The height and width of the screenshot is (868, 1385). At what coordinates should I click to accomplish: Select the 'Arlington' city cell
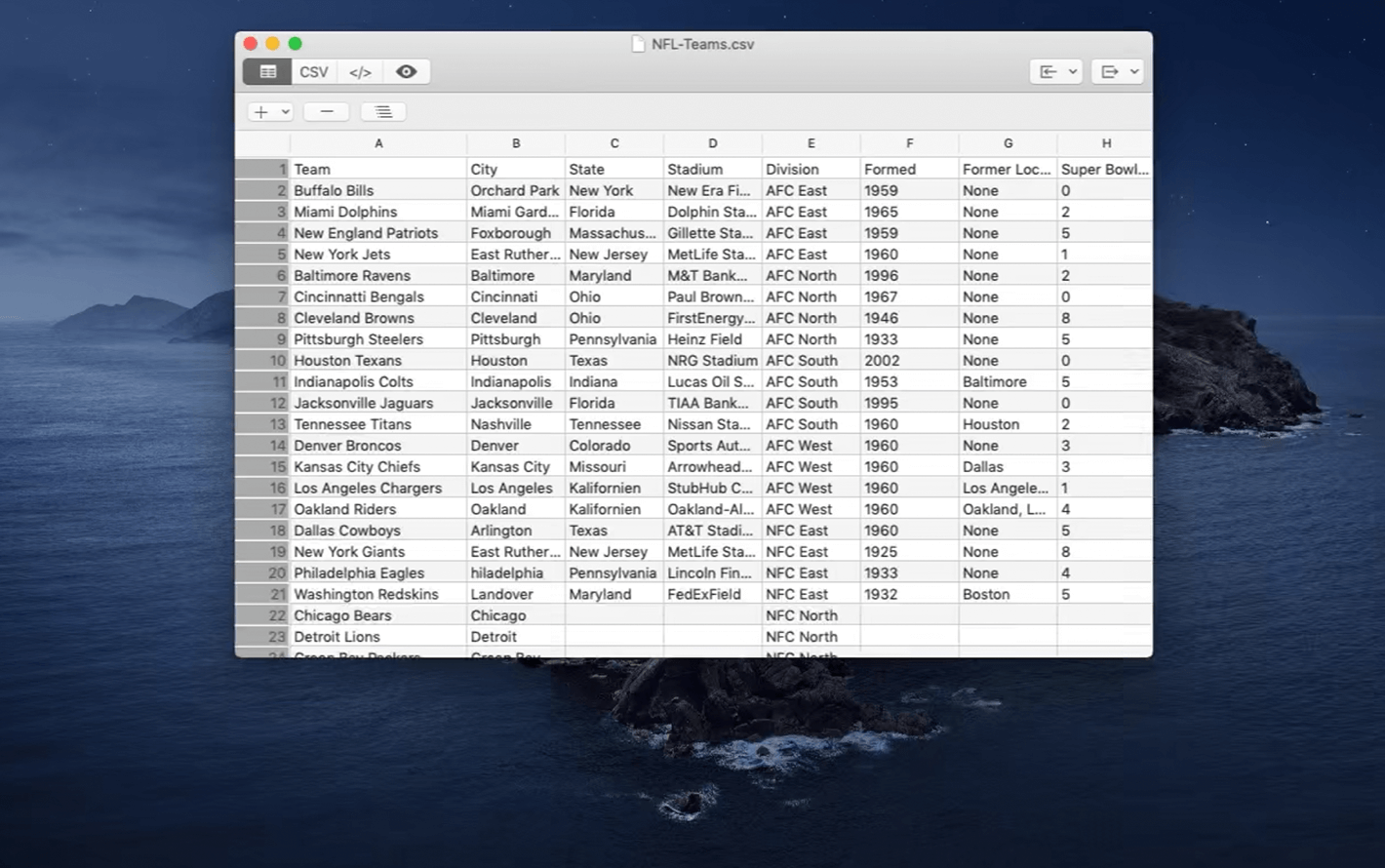pos(516,531)
